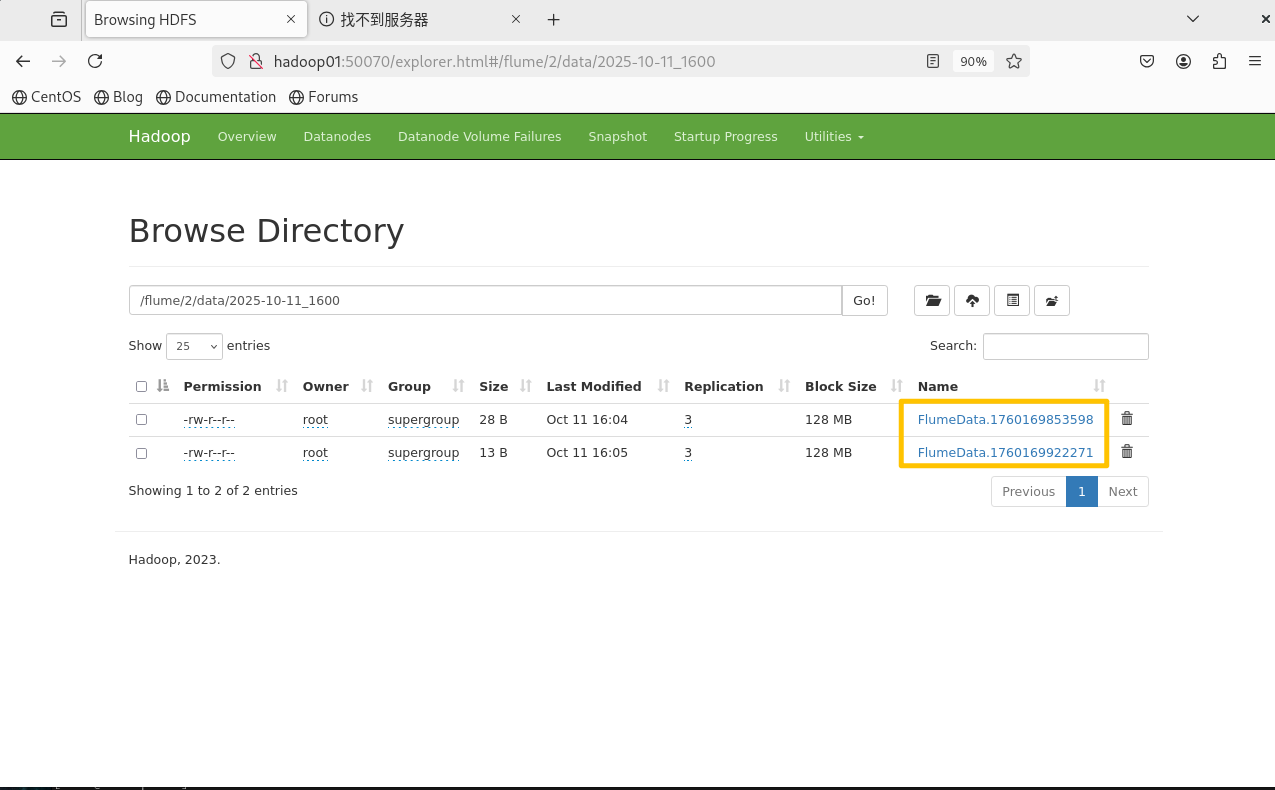Click permission -rw-r--r-- of 28 B file

(209, 420)
